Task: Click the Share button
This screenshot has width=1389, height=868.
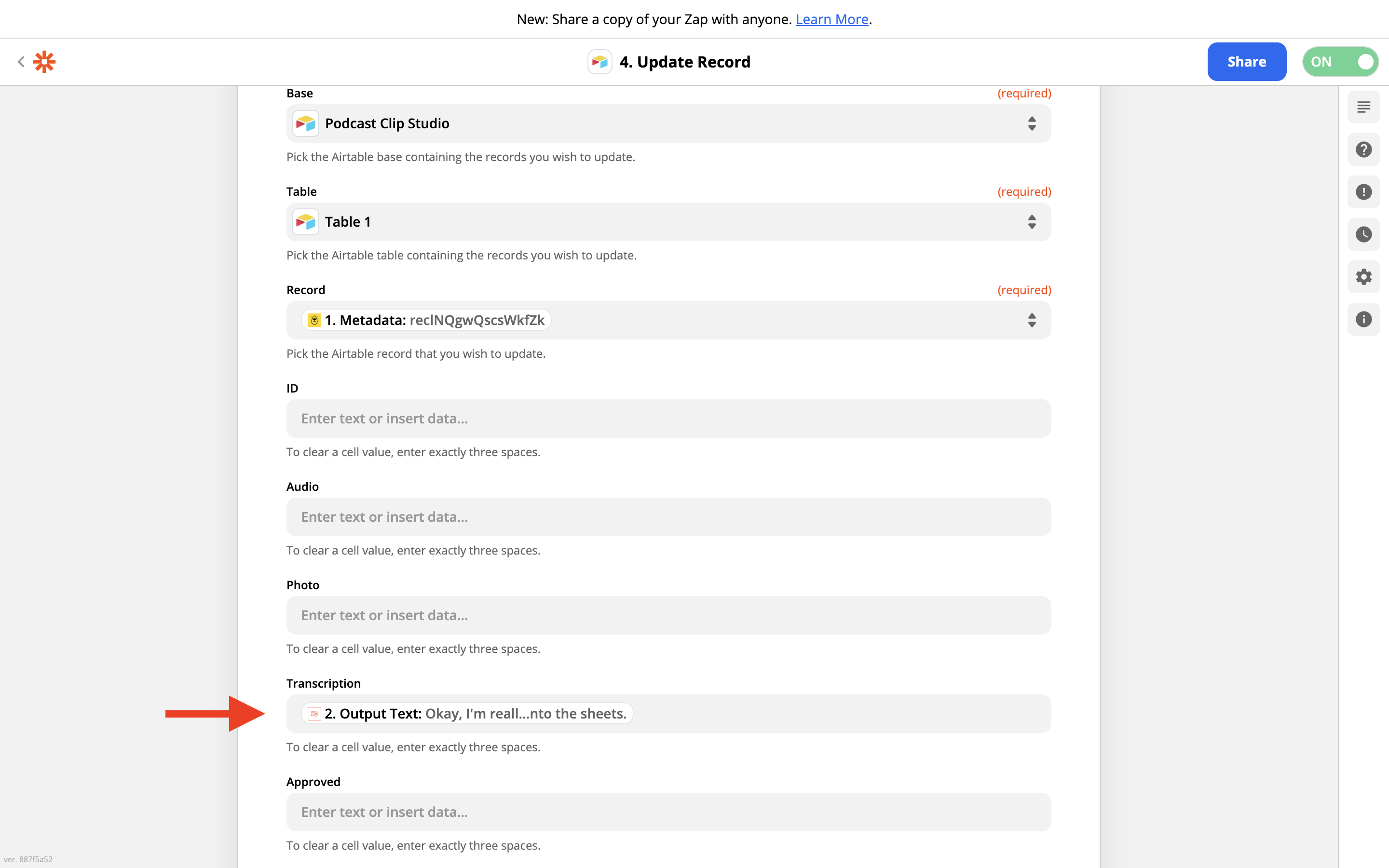Action: point(1246,62)
